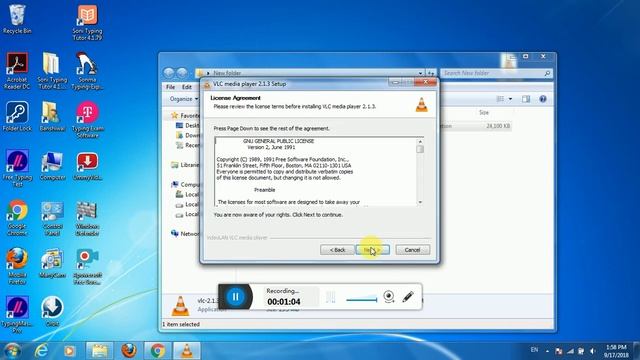The height and width of the screenshot is (360, 640).
Task: Open the volume icon in system tray
Action: pos(593,351)
